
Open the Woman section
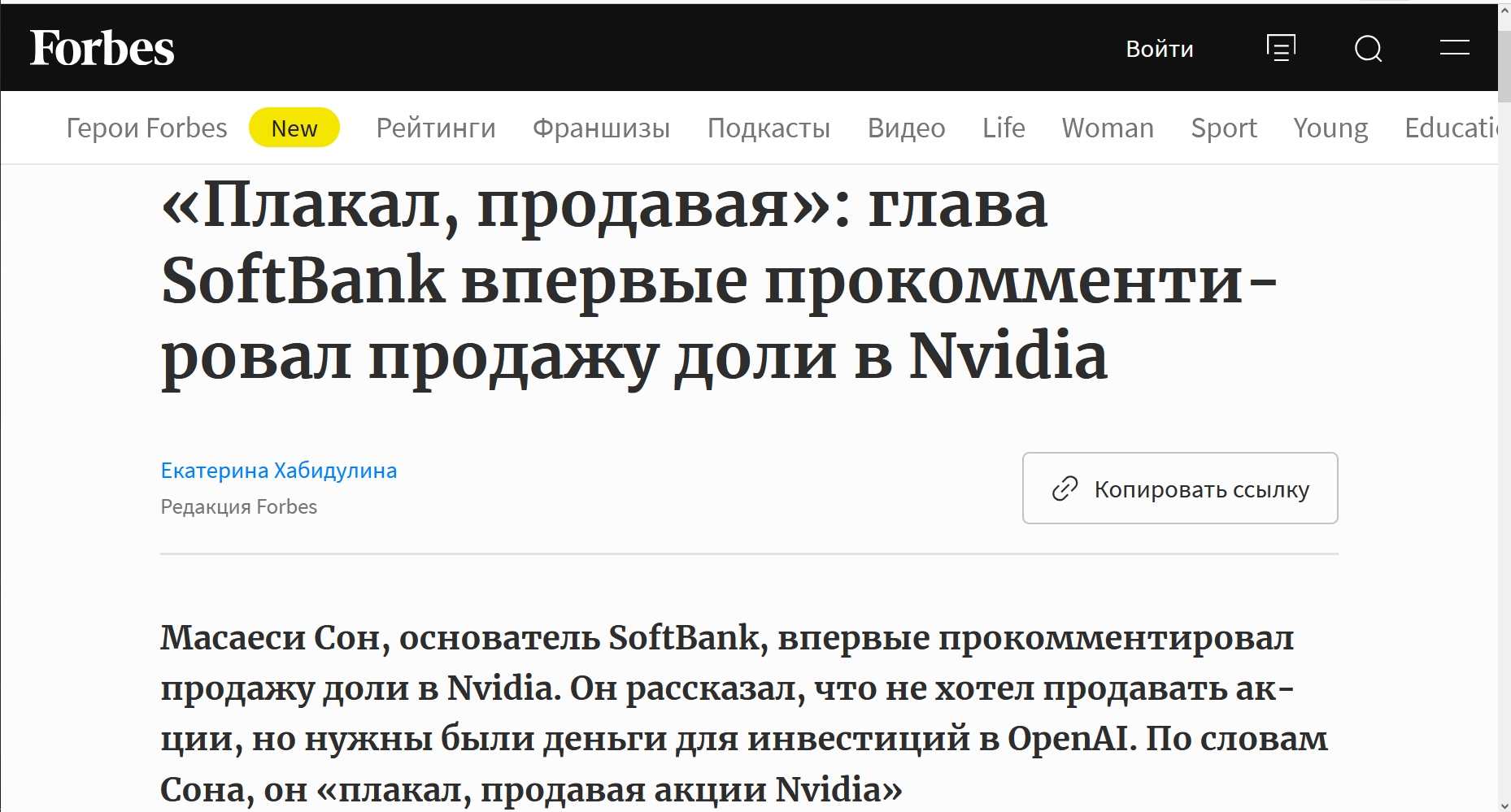1108,128
